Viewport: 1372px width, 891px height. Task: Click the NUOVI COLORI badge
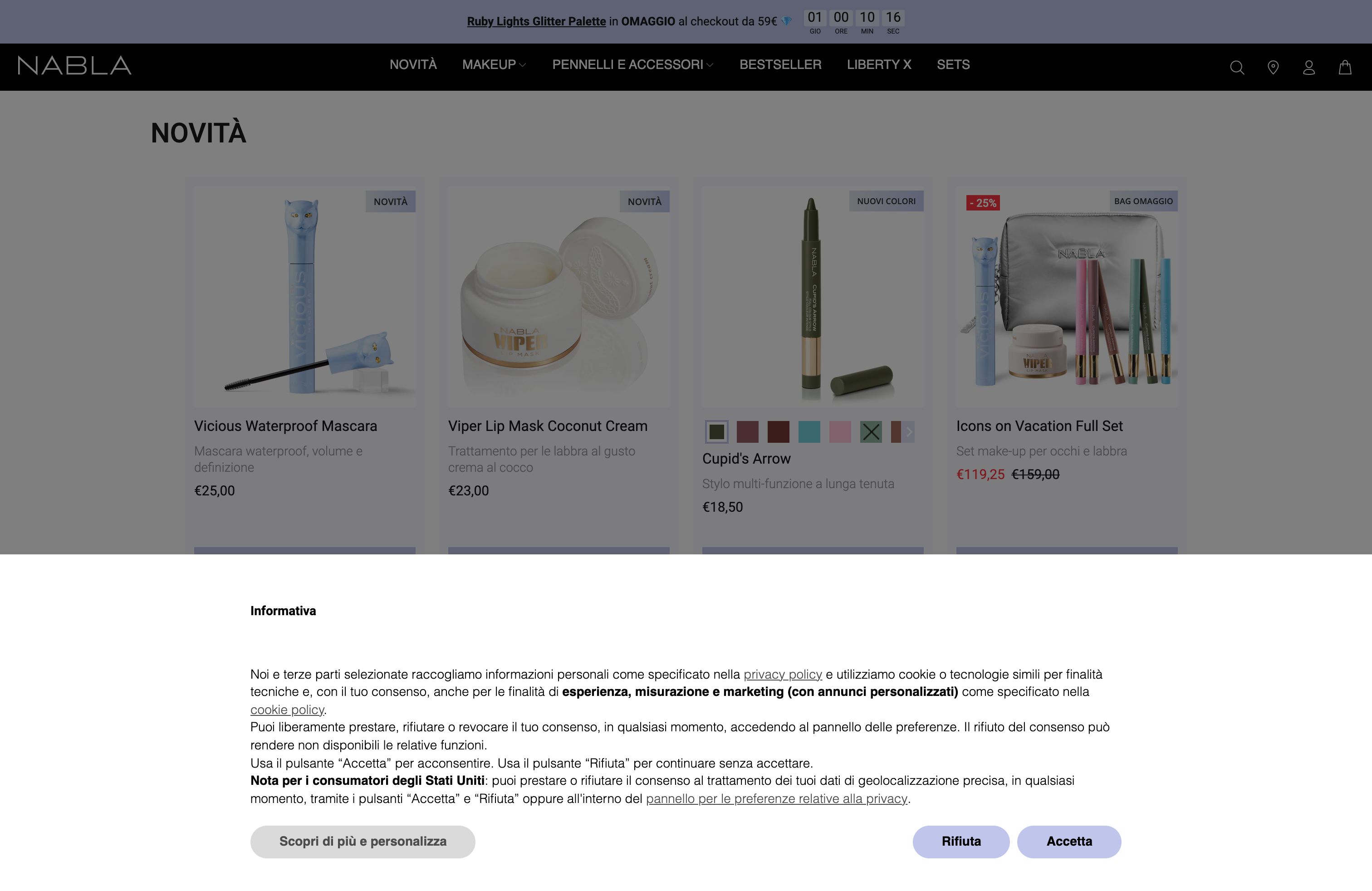tap(886, 201)
